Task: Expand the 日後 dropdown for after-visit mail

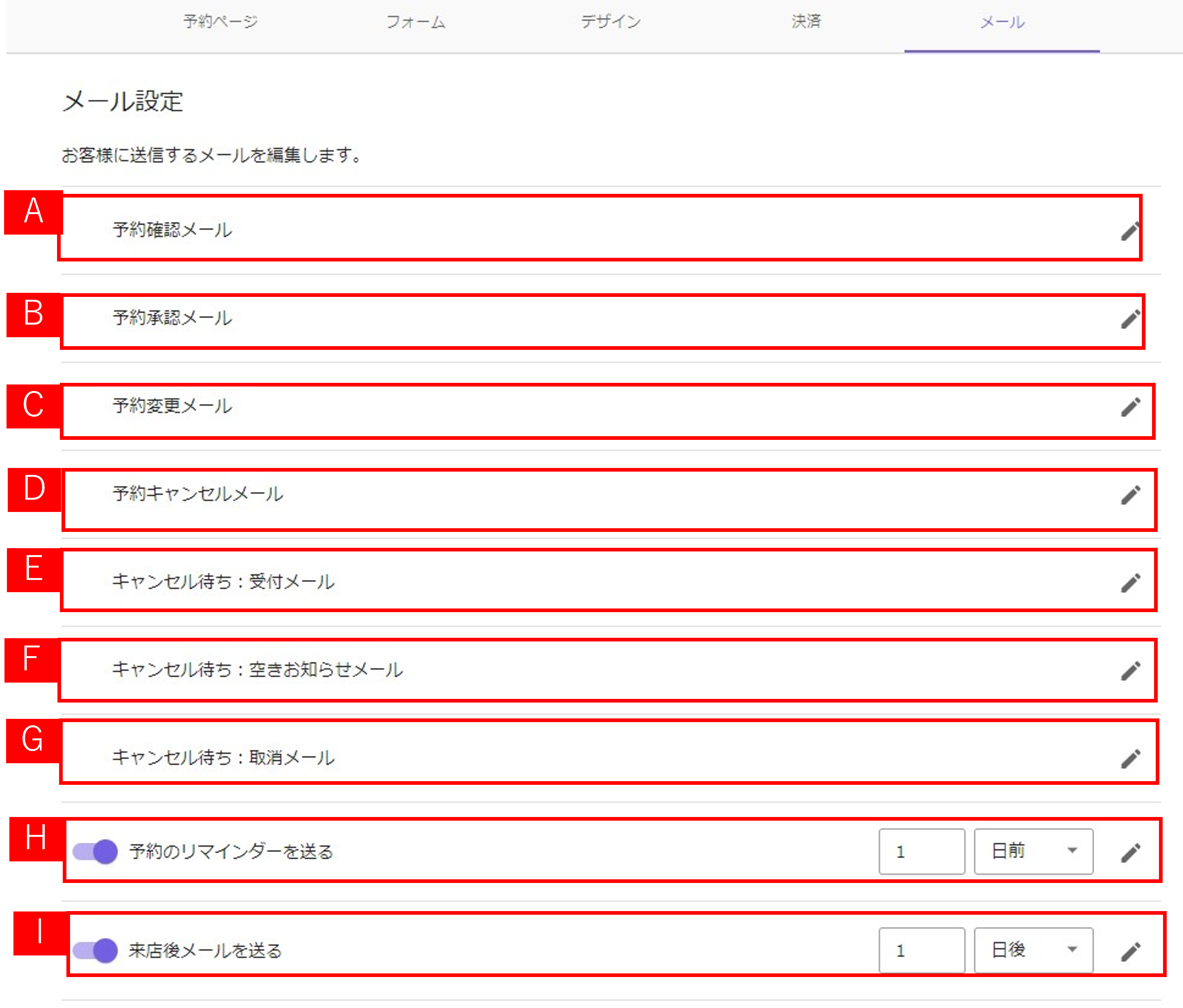Action: 1033,950
